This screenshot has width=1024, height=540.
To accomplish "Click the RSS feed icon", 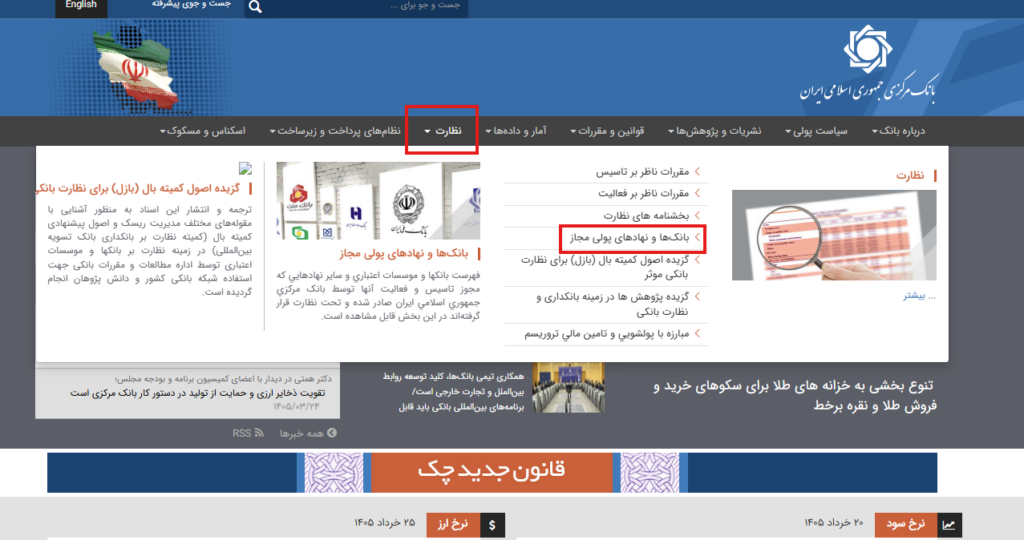I will (x=259, y=433).
